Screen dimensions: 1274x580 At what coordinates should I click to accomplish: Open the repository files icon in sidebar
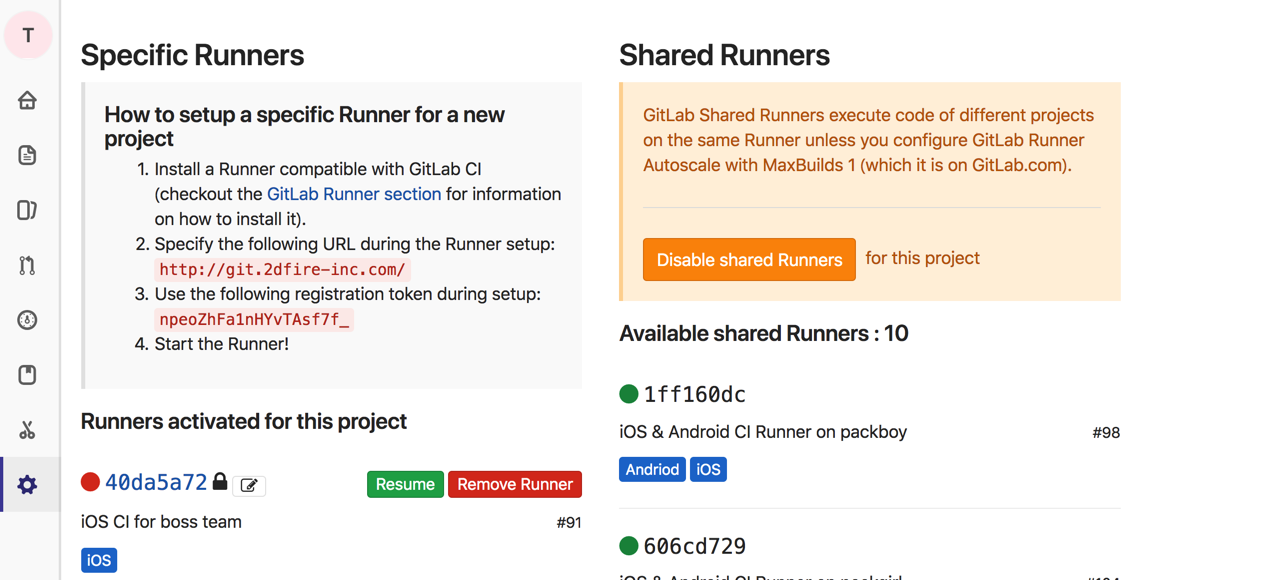coord(28,155)
